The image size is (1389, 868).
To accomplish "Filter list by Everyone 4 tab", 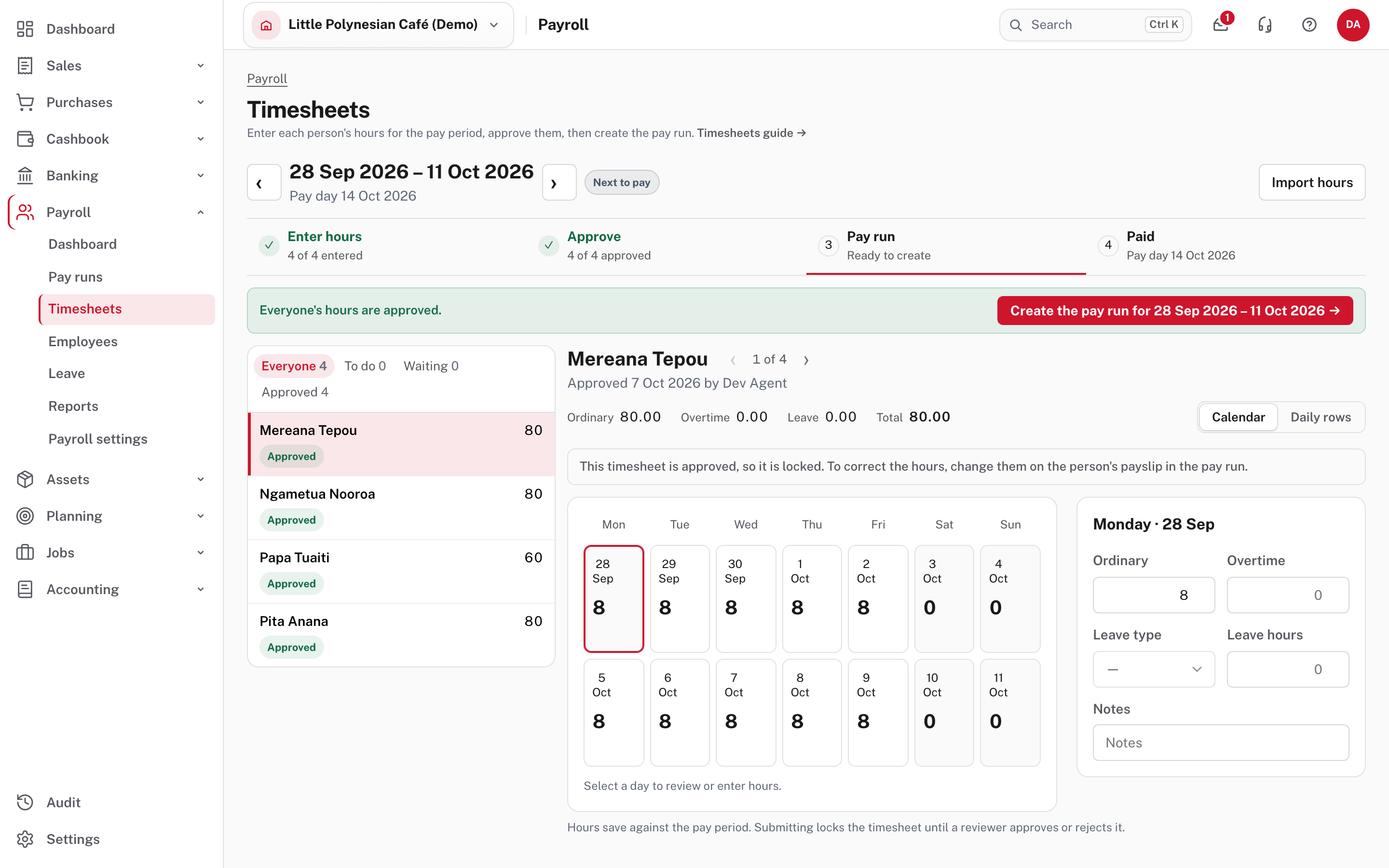I will [x=294, y=366].
